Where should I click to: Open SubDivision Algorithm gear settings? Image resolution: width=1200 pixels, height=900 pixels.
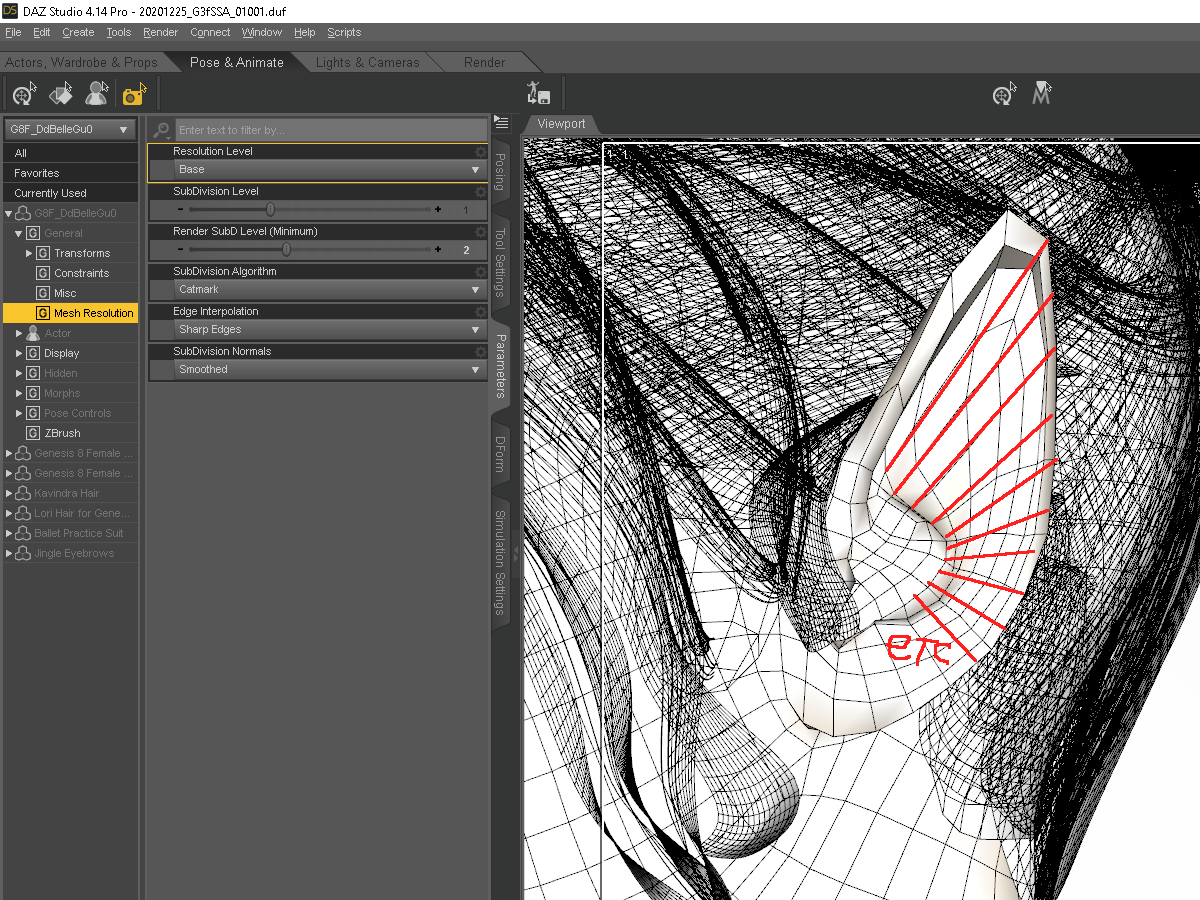[481, 272]
